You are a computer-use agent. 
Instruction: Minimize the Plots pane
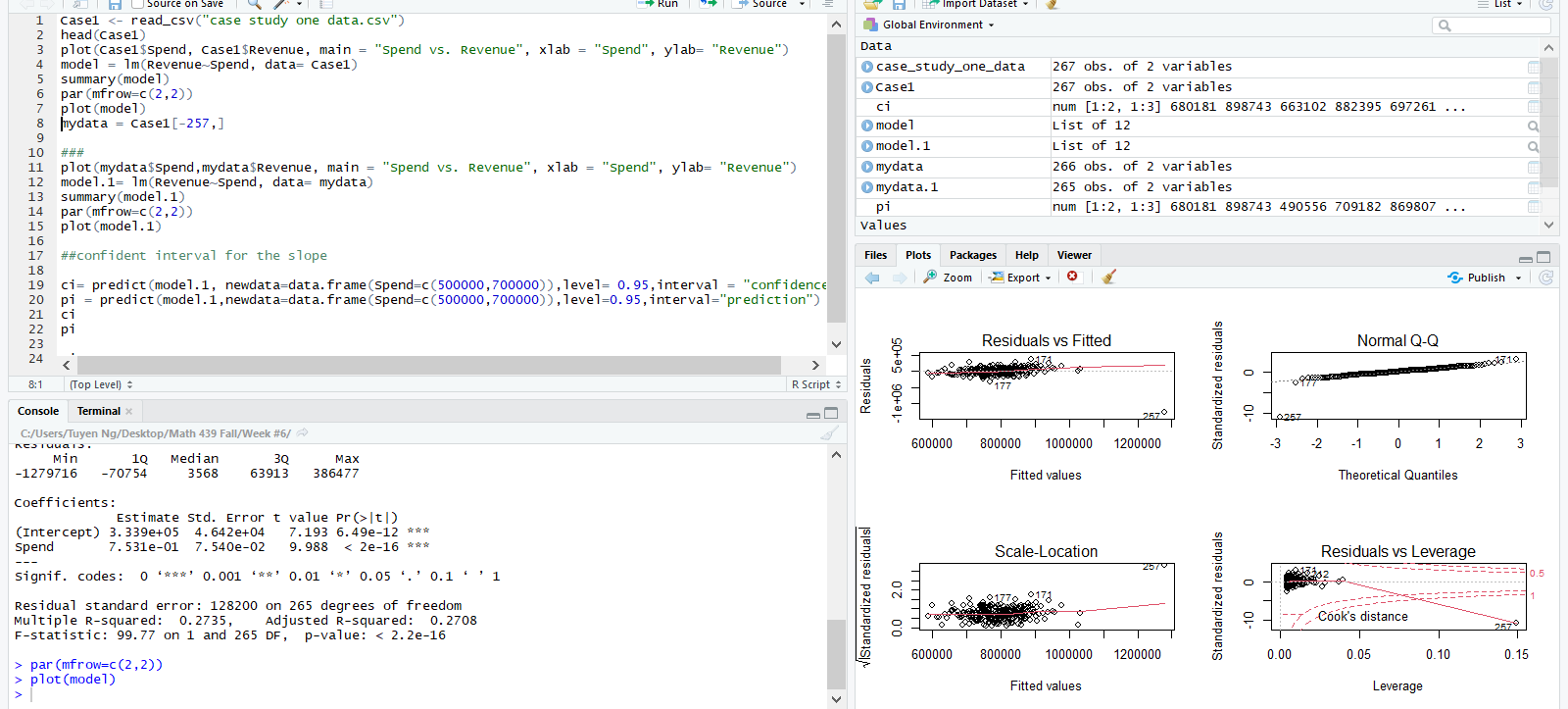coord(1526,259)
